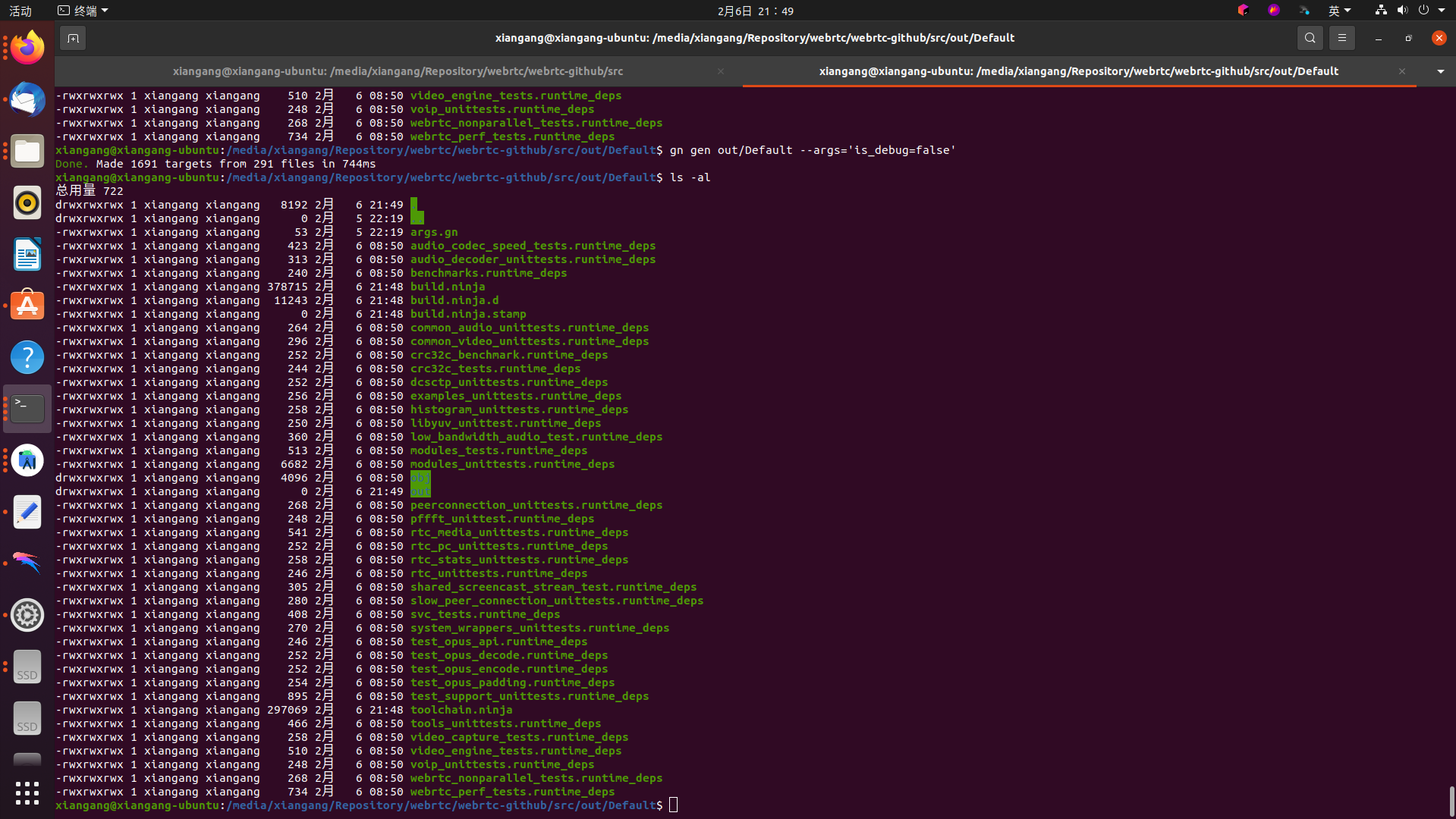Select the build.ninja.stamp filename

pos(468,314)
